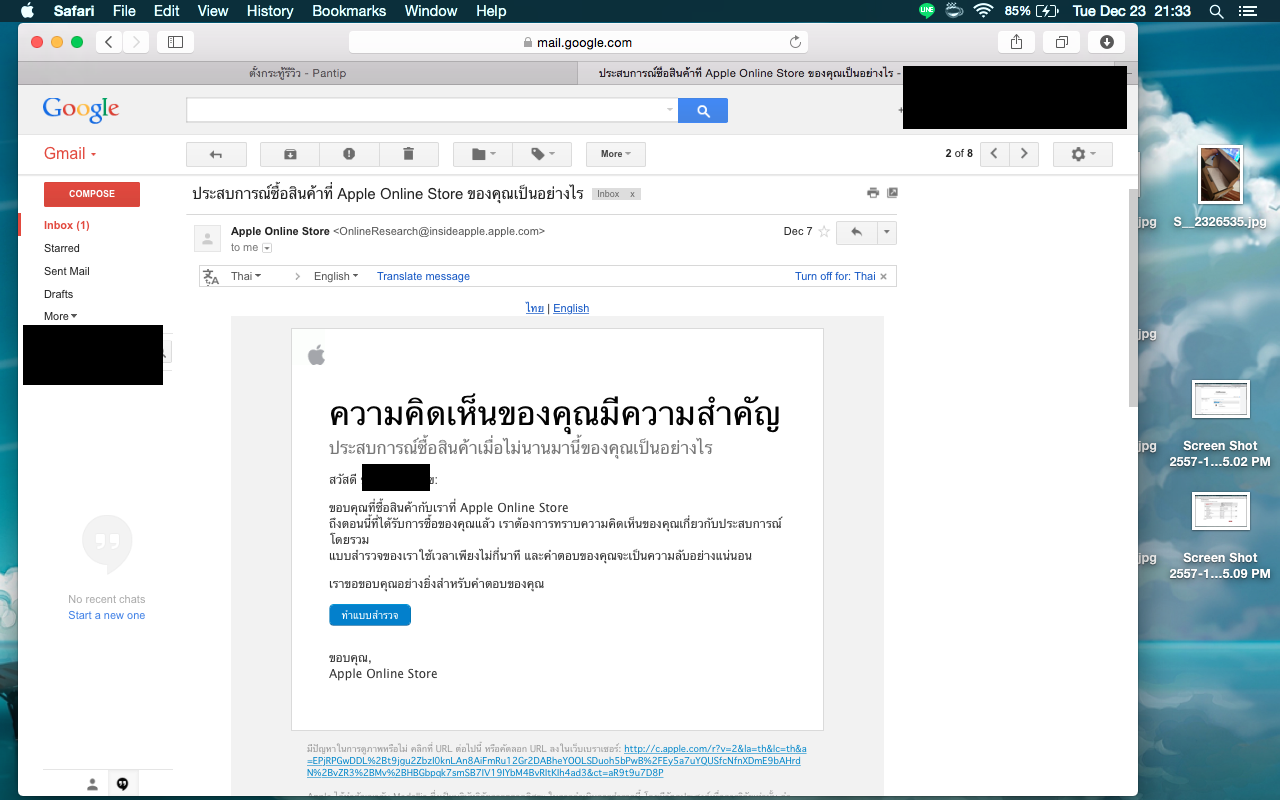This screenshot has width=1280, height=800.
Task: Open email in new window icon
Action: pos(893,193)
